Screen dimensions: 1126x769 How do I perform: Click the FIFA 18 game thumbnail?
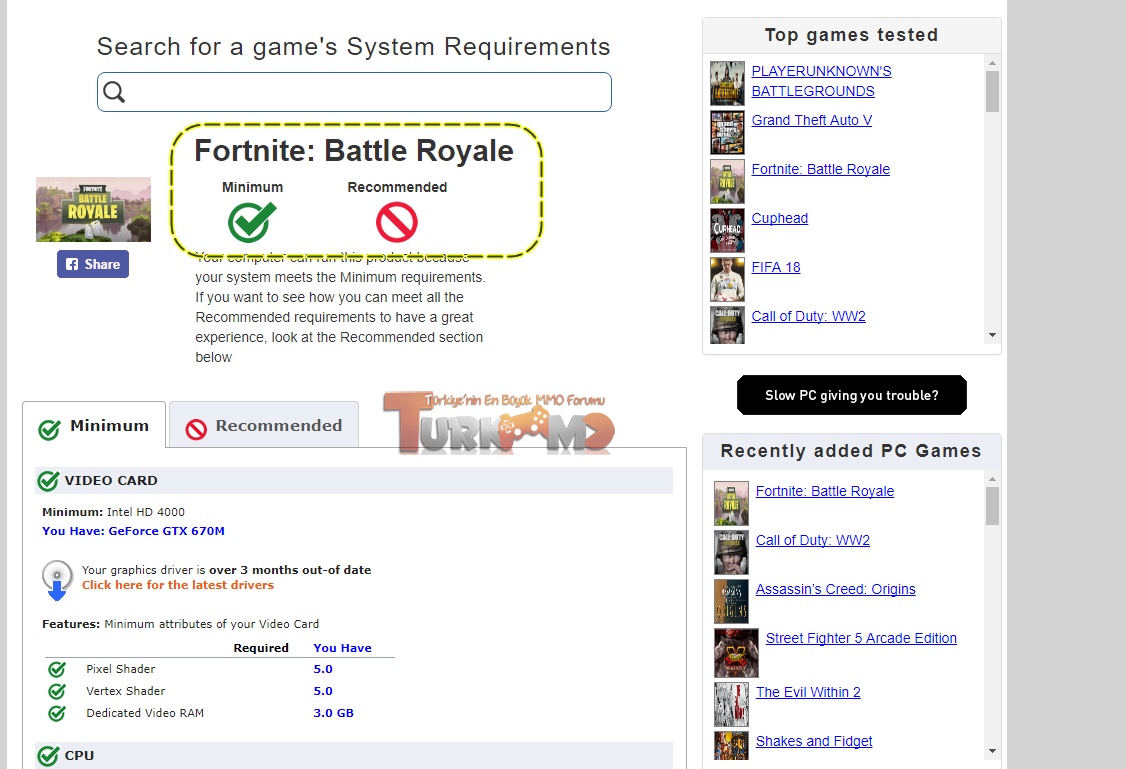point(727,279)
